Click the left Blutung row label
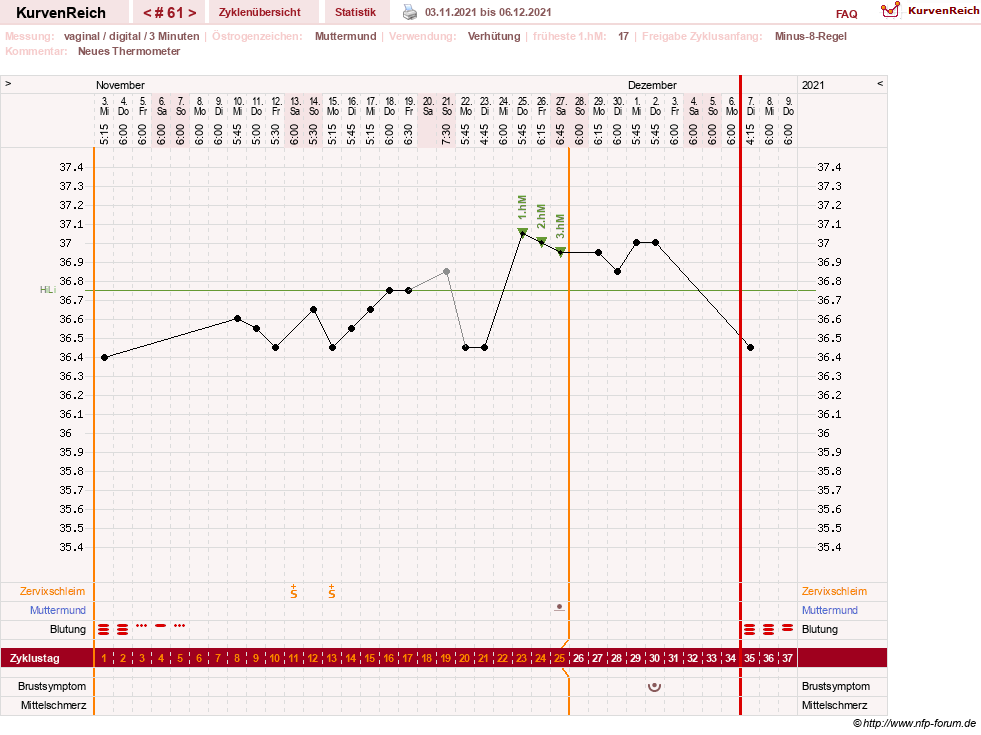The image size is (981, 735). (68, 629)
